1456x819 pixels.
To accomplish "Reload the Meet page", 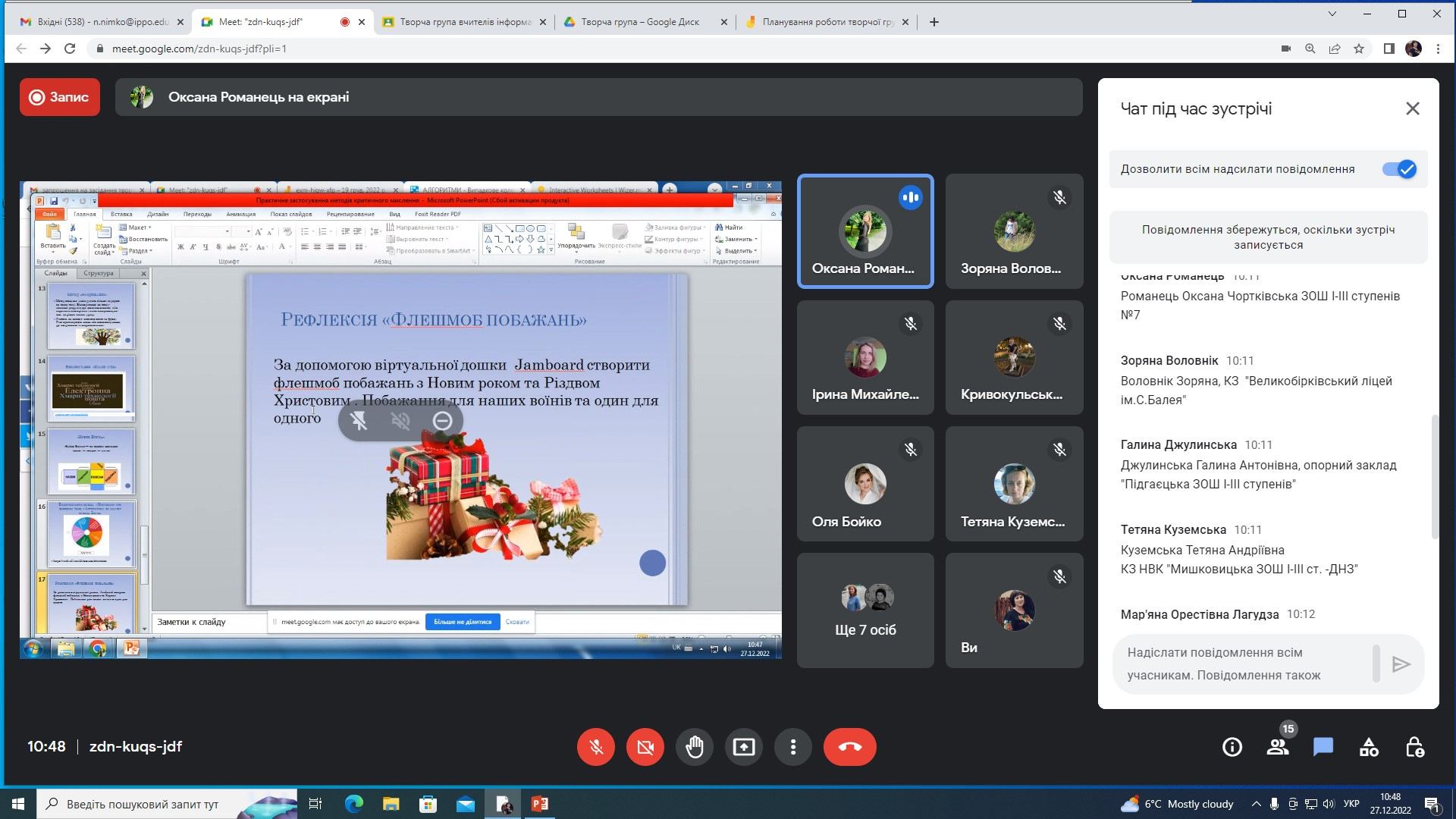I will pyautogui.click(x=70, y=49).
